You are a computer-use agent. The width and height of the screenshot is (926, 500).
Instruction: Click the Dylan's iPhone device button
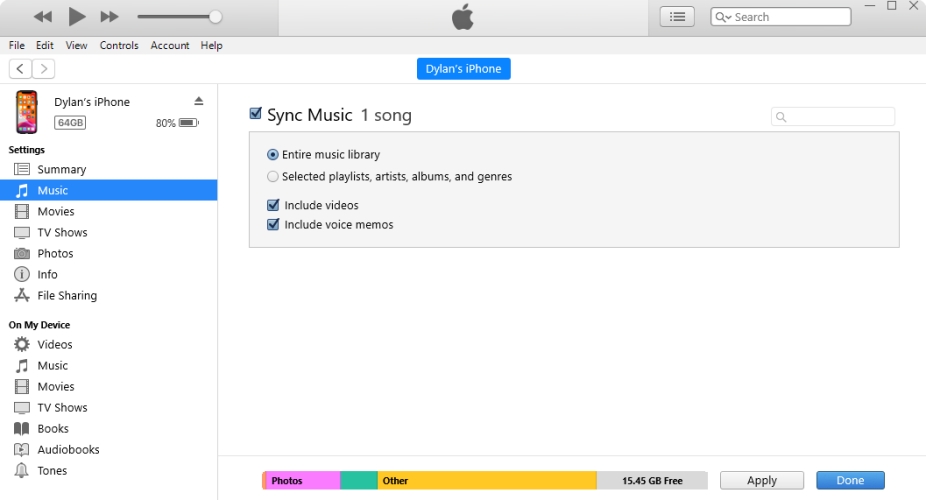(x=464, y=68)
